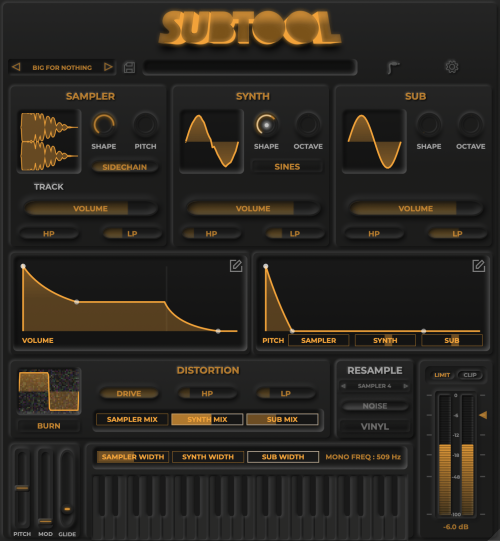Adjust the Sampler LP filter slider

[x=132, y=234]
